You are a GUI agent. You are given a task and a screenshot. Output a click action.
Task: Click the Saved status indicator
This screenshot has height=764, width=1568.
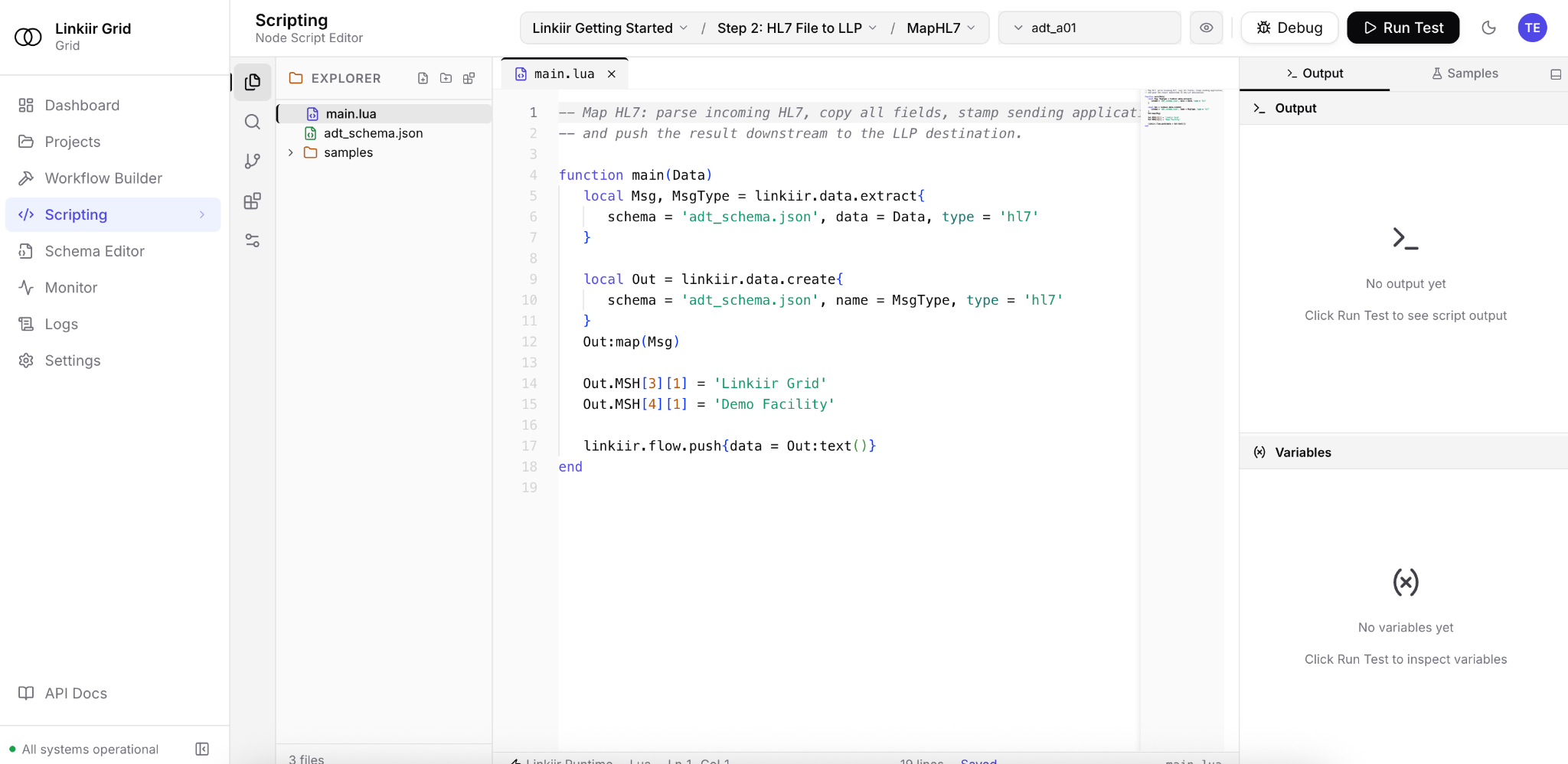[x=978, y=761]
